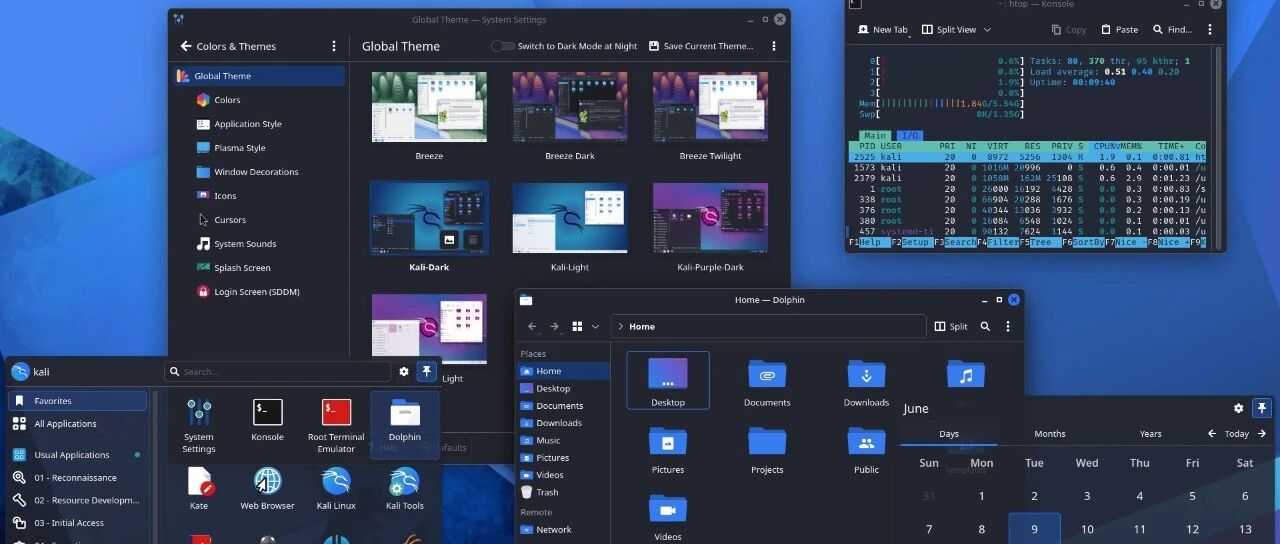Open Kali Tools icon in launcher
This screenshot has height=544, width=1280.
(x=405, y=488)
